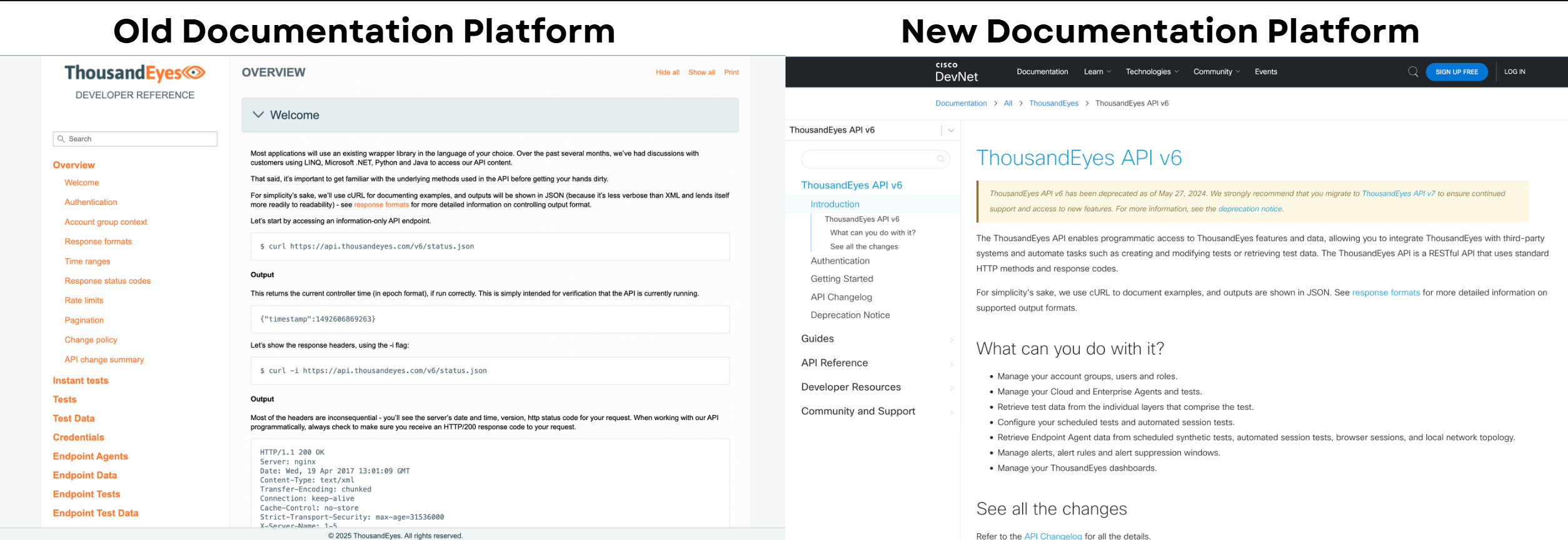Screen dimensions: 1568x540
Task: Click the SIGN UP FREE button
Action: click(x=1456, y=72)
